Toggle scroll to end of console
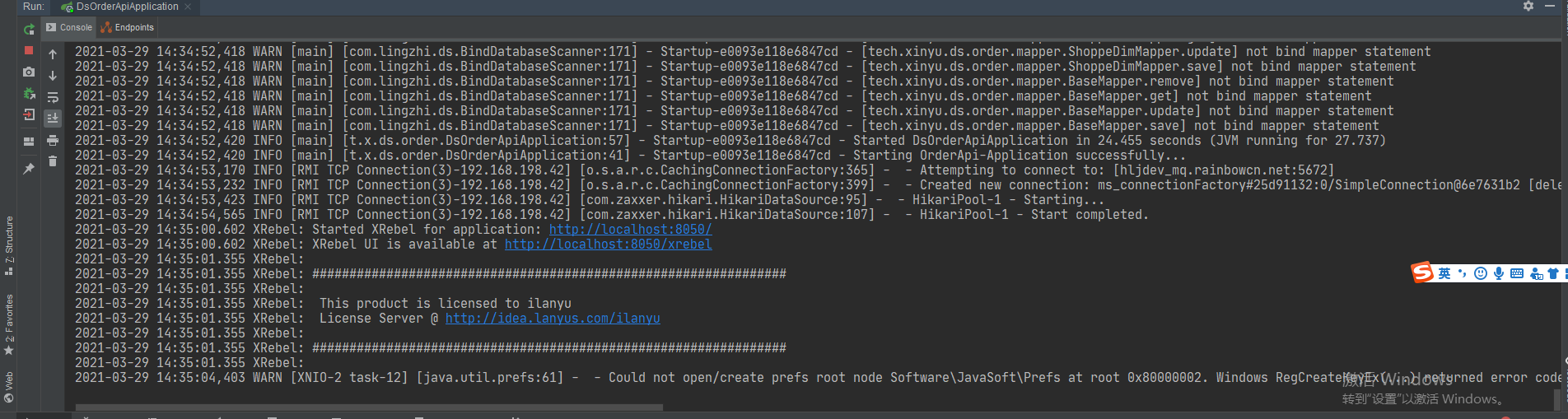1568x419 pixels. coord(53,119)
